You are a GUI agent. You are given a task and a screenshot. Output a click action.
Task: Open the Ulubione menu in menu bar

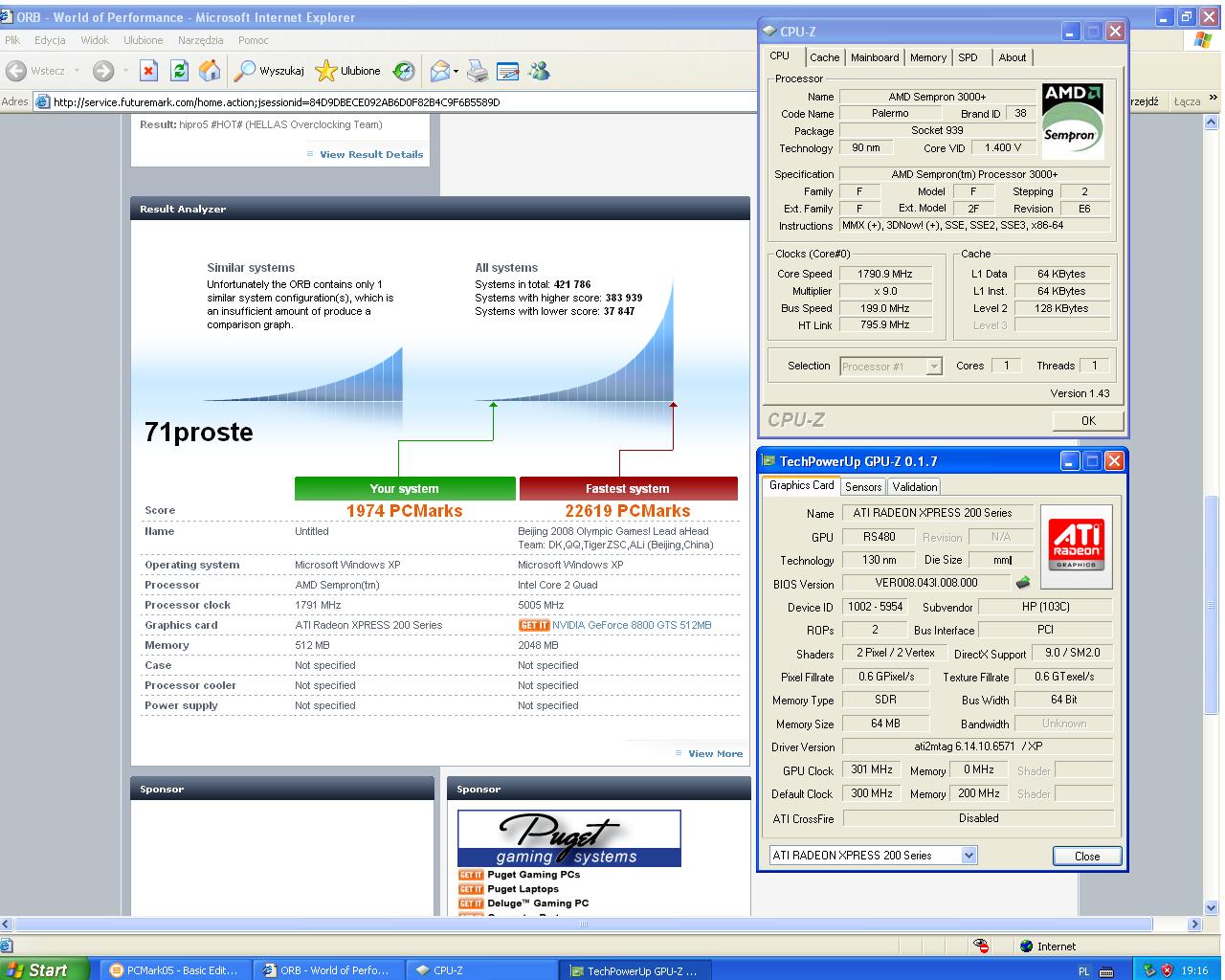coord(144,40)
